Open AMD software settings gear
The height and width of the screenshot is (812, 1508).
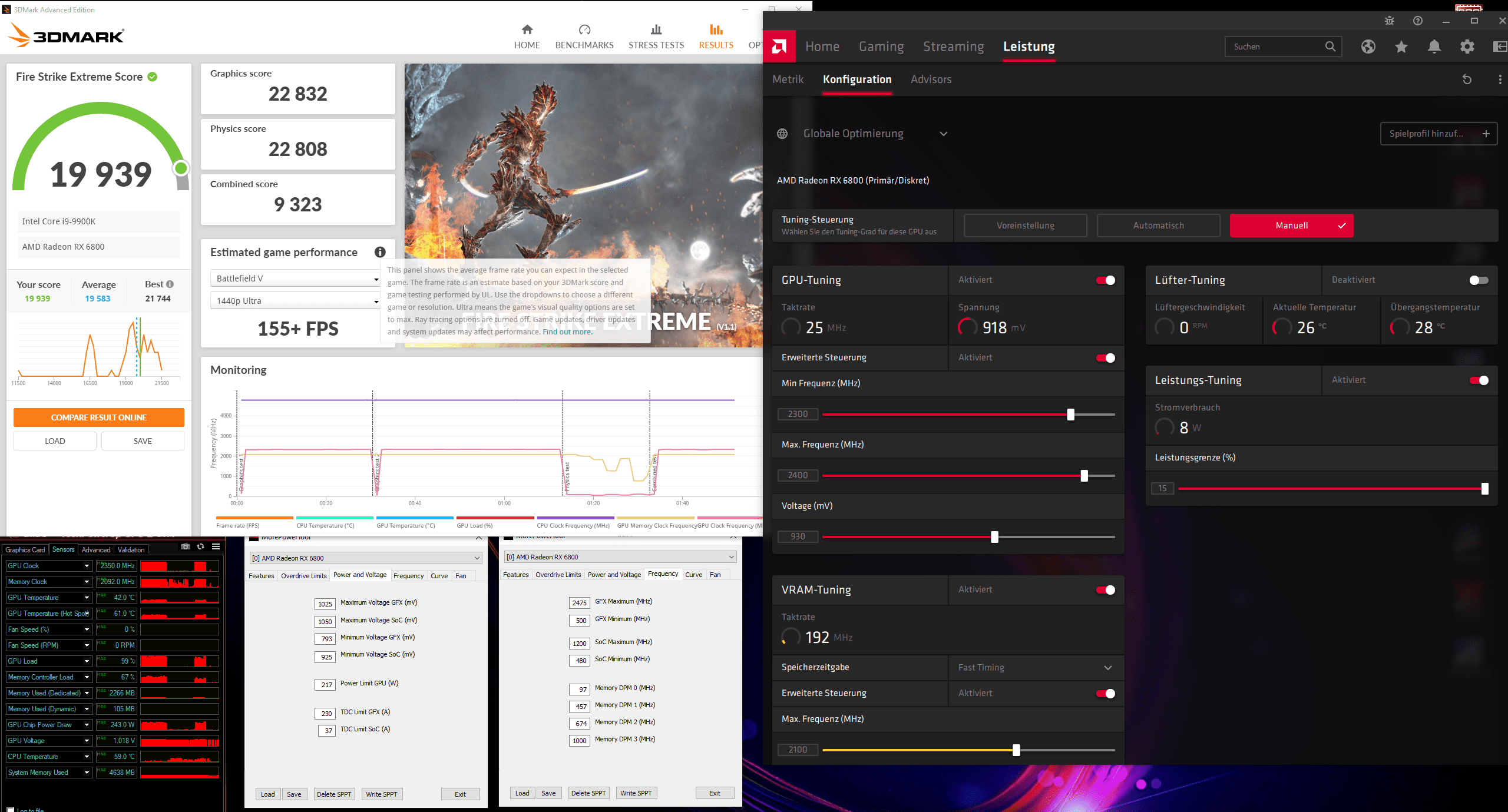tap(1467, 47)
